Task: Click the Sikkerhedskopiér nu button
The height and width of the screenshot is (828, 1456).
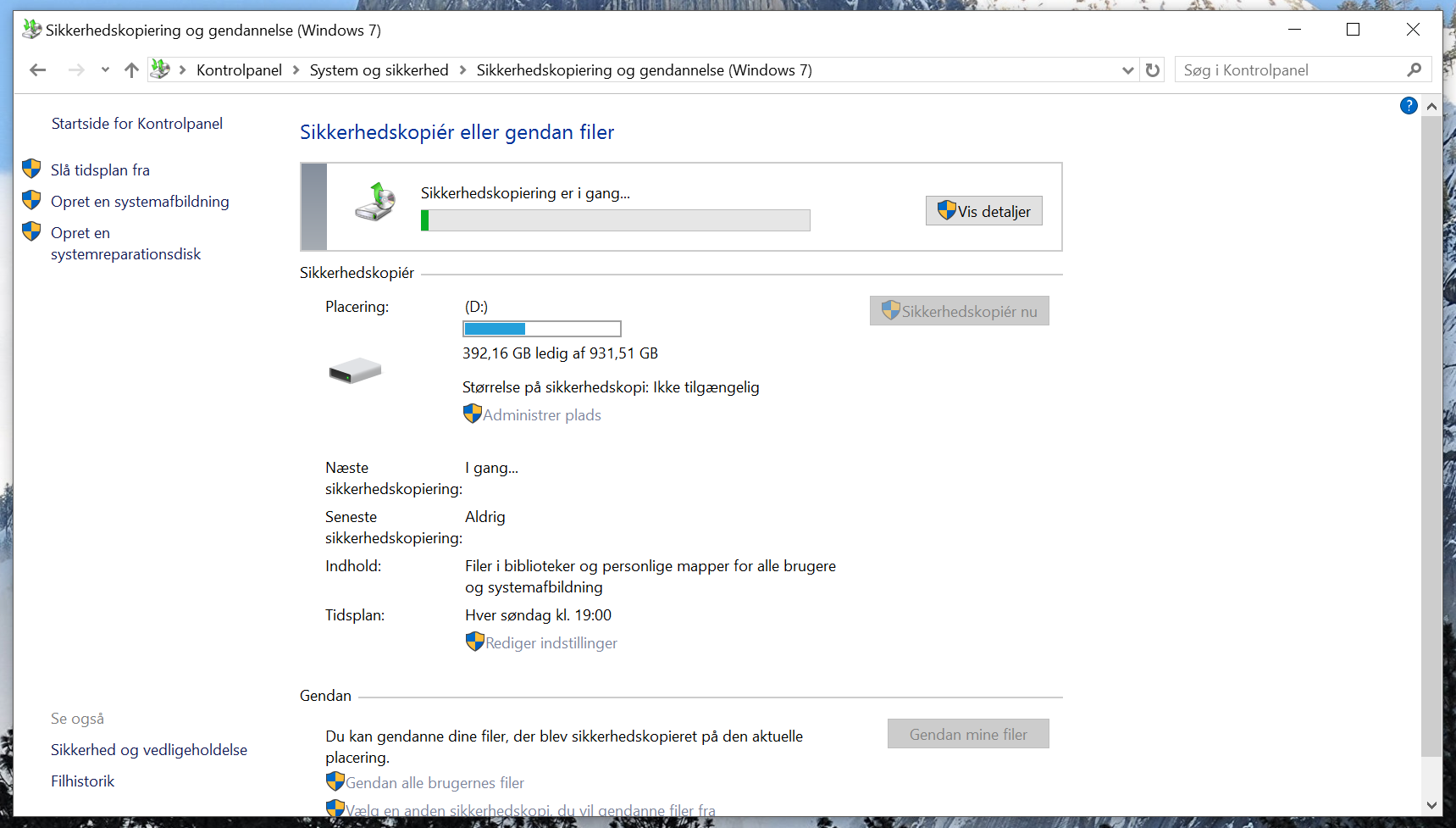Action: tap(960, 311)
